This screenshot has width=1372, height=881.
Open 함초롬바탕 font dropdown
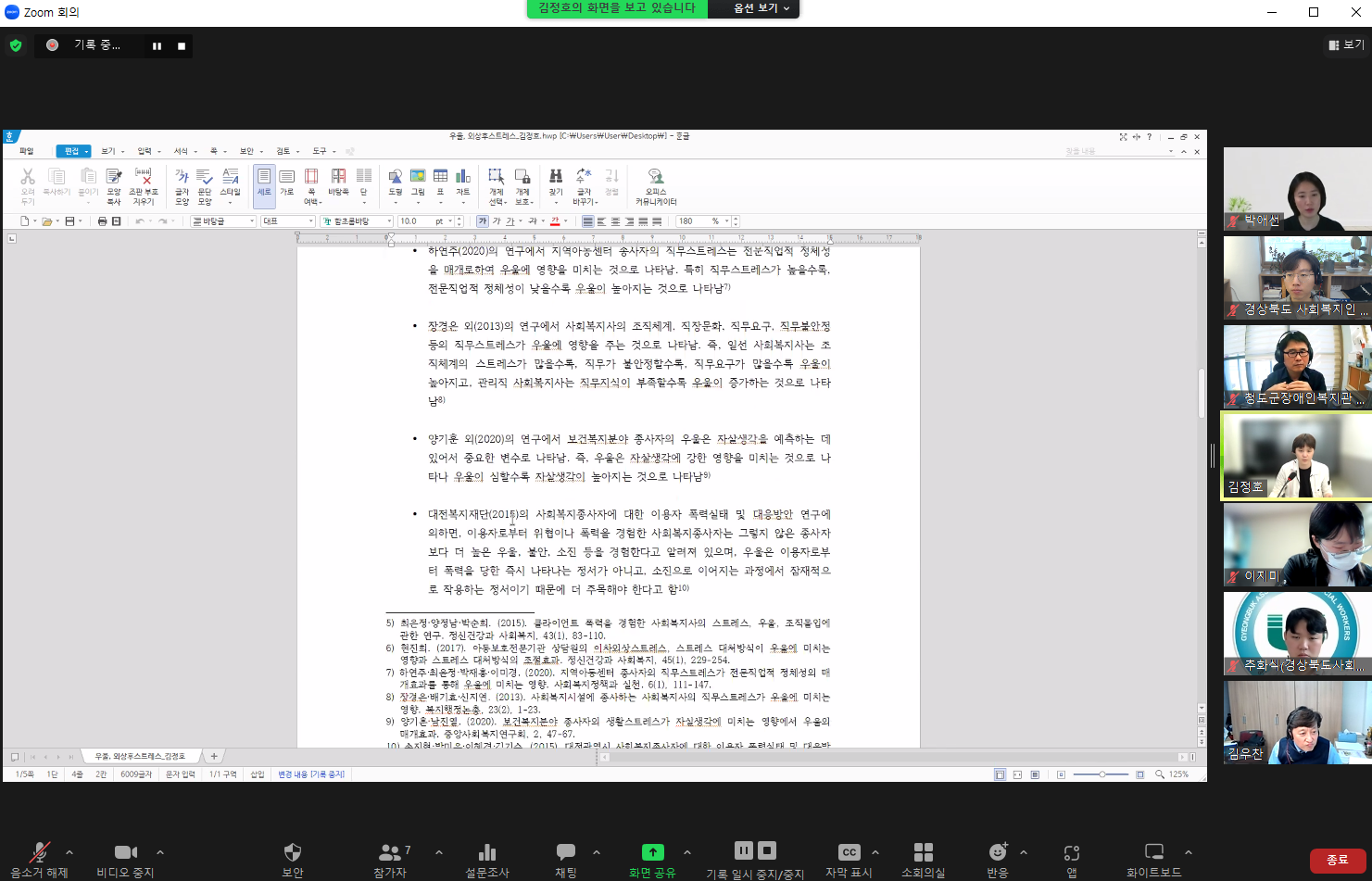[x=356, y=221]
